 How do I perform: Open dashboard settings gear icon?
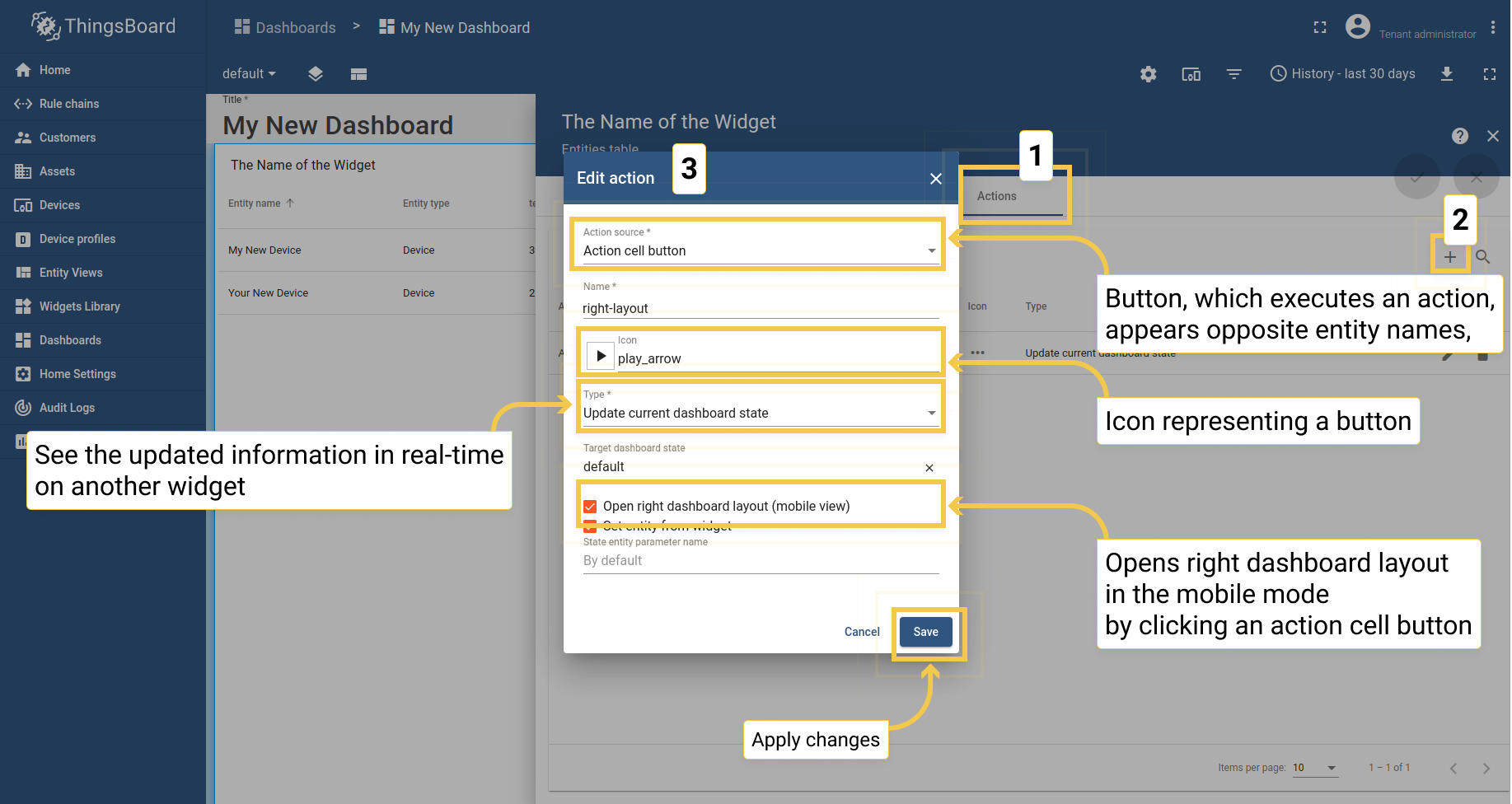[x=1148, y=74]
